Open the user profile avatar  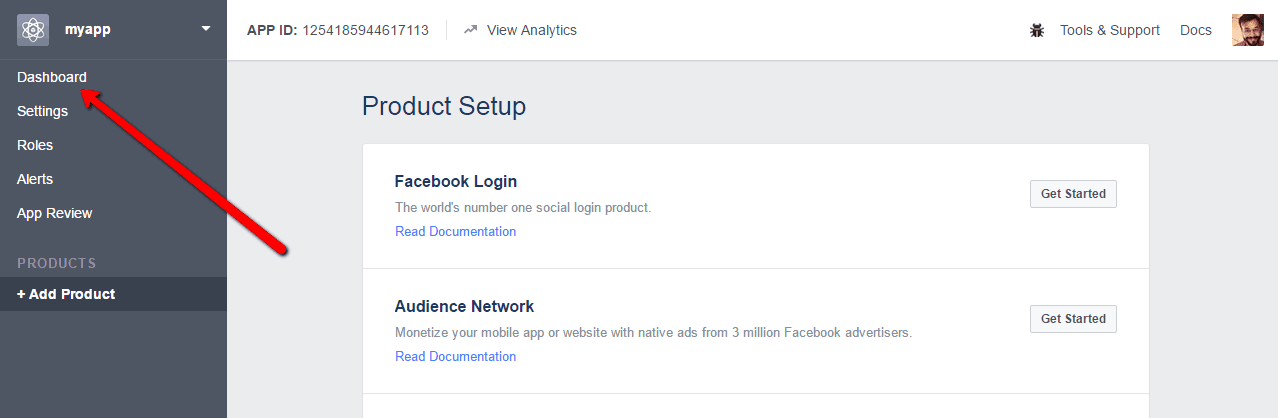pyautogui.click(x=1248, y=30)
